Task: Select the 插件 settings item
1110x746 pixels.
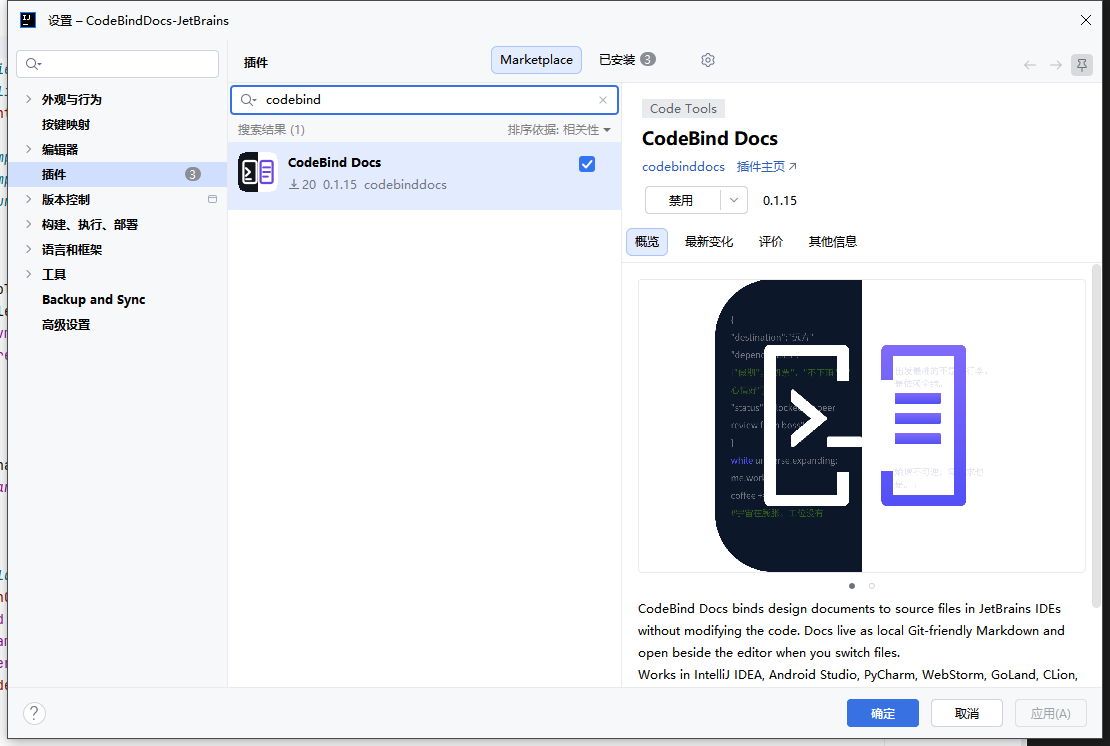Action: point(117,174)
